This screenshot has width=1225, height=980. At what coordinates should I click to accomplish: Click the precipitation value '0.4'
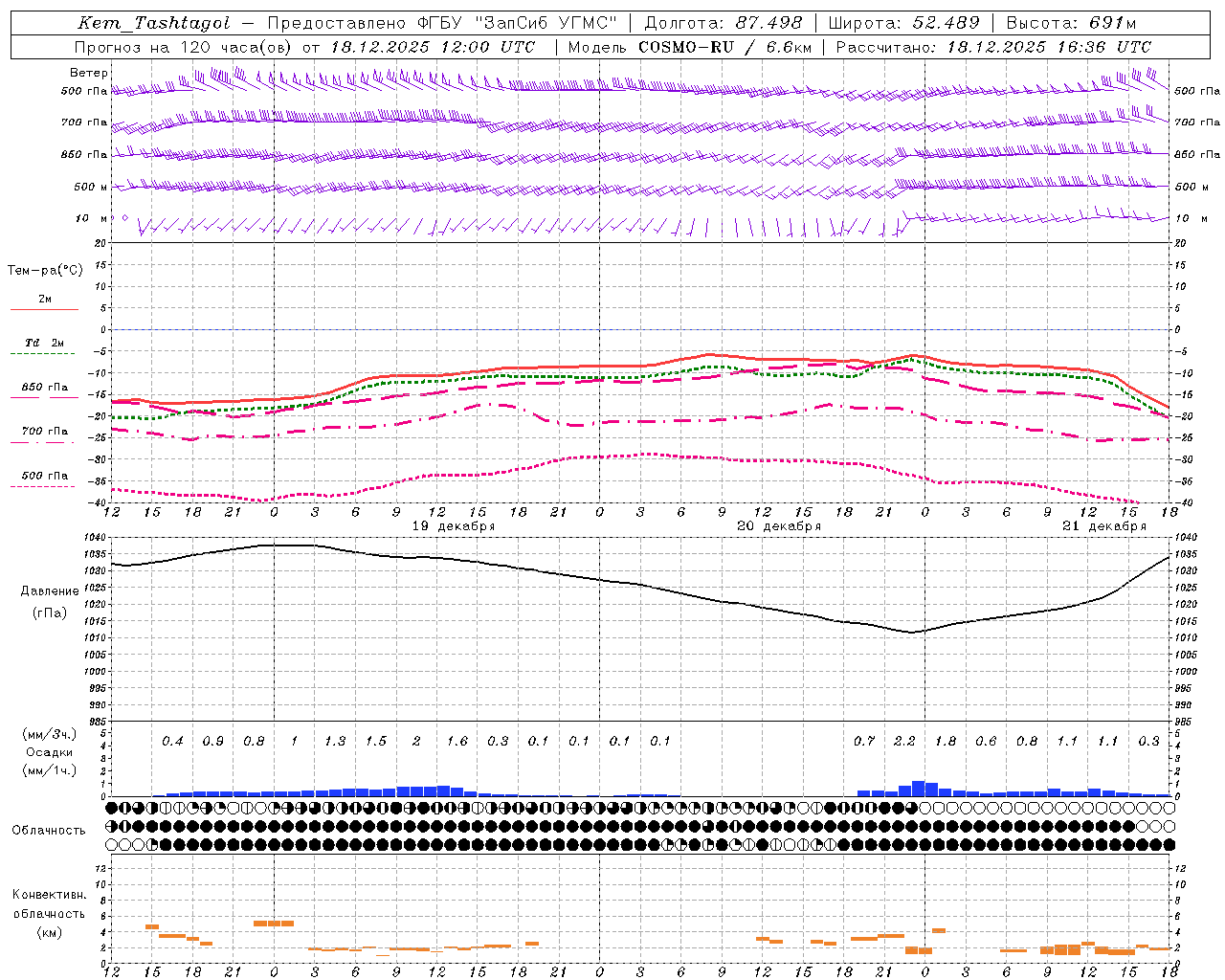[x=172, y=742]
